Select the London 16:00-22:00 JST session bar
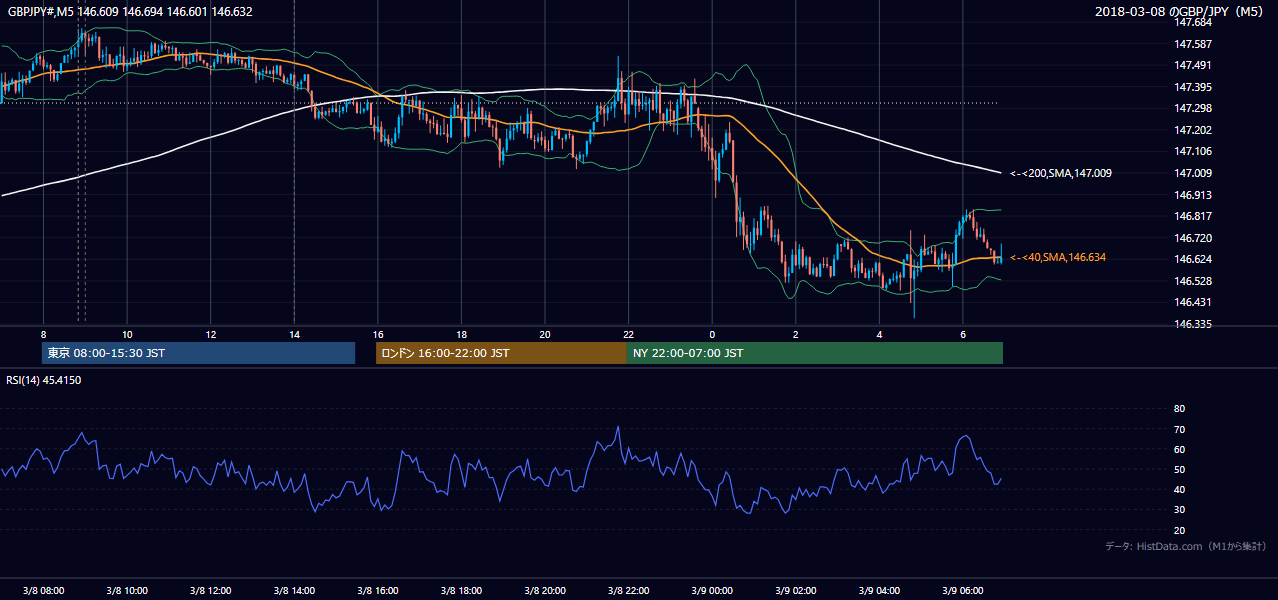 [501, 353]
